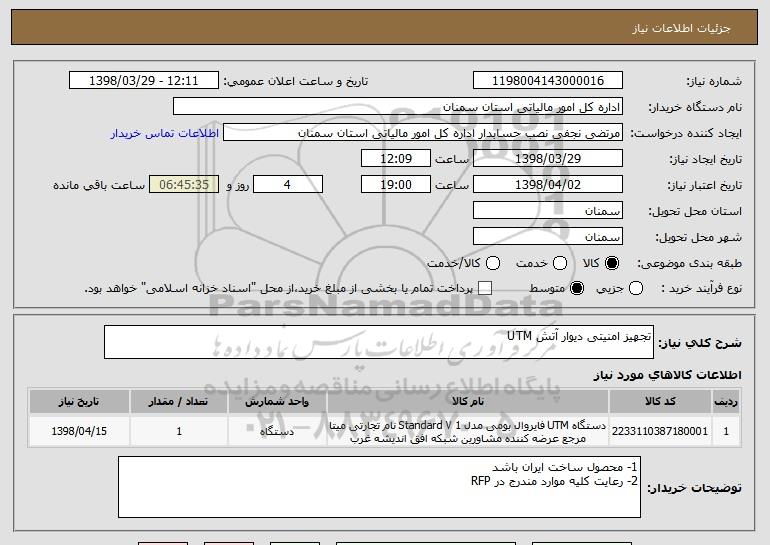Image resolution: width=770 pixels, height=545 pixels.
Task: Click the اطلاعات کالاهای مورد نیاز section heading
Action: (667, 375)
